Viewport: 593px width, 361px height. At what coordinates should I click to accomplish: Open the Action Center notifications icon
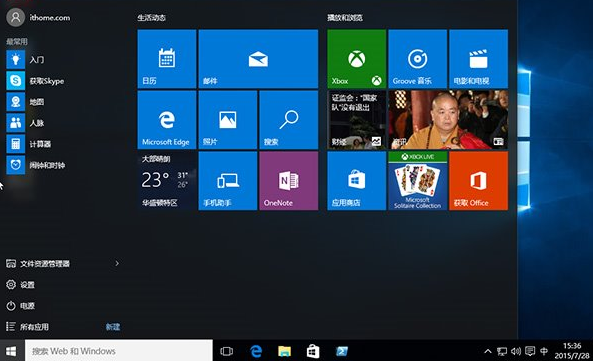[530, 352]
